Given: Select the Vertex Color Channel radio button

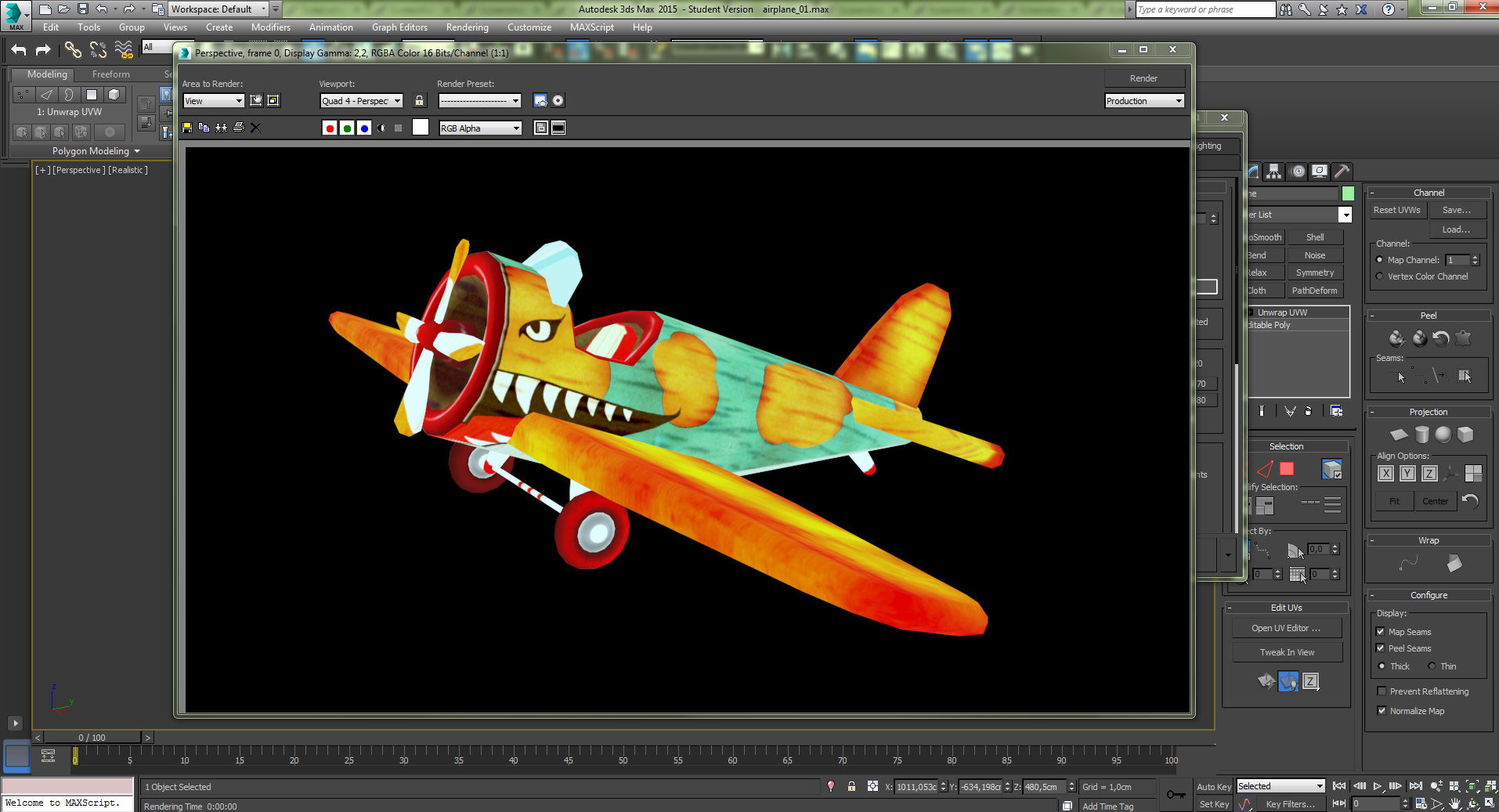Looking at the screenshot, I should click(1379, 276).
